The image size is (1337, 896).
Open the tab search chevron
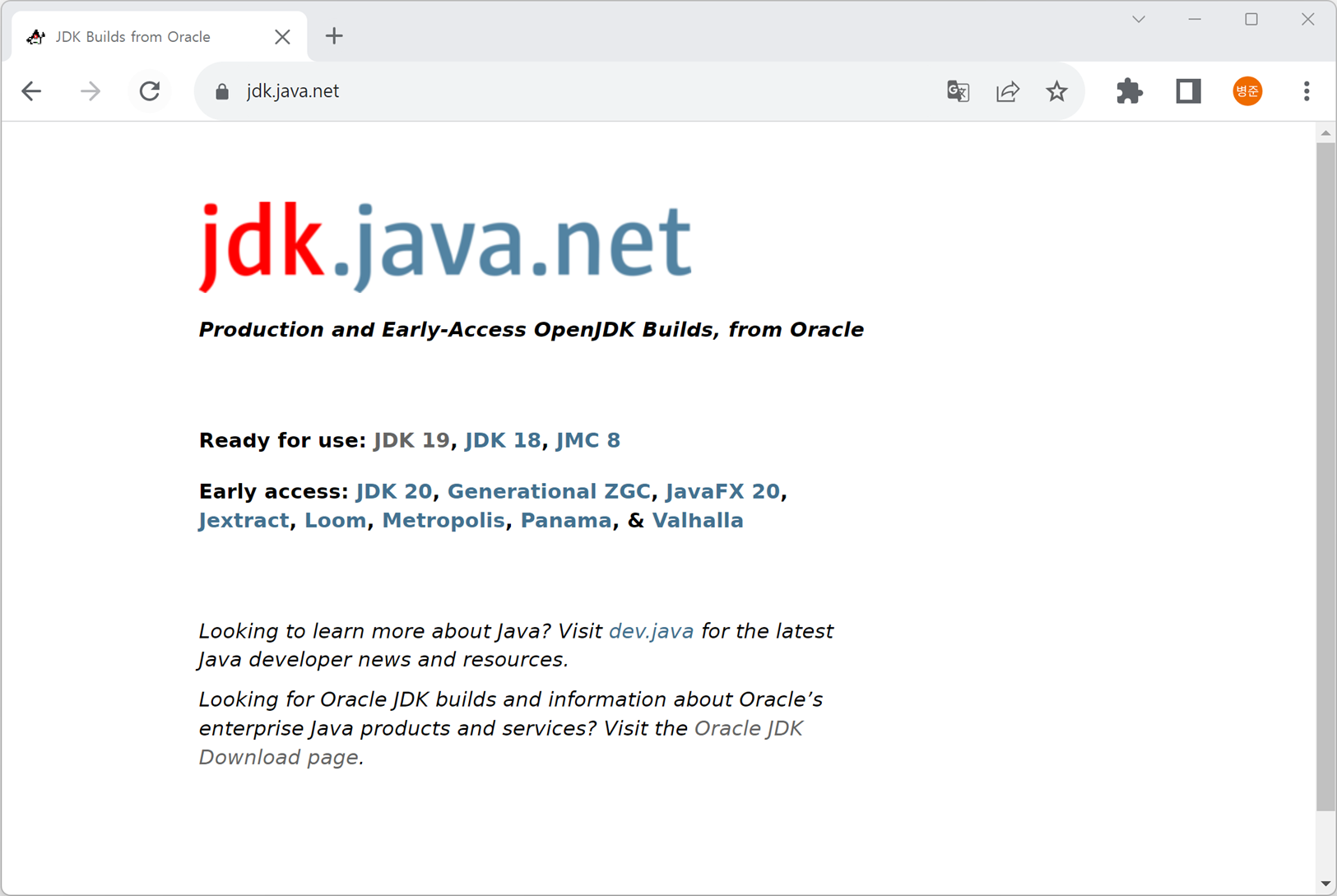(1139, 19)
